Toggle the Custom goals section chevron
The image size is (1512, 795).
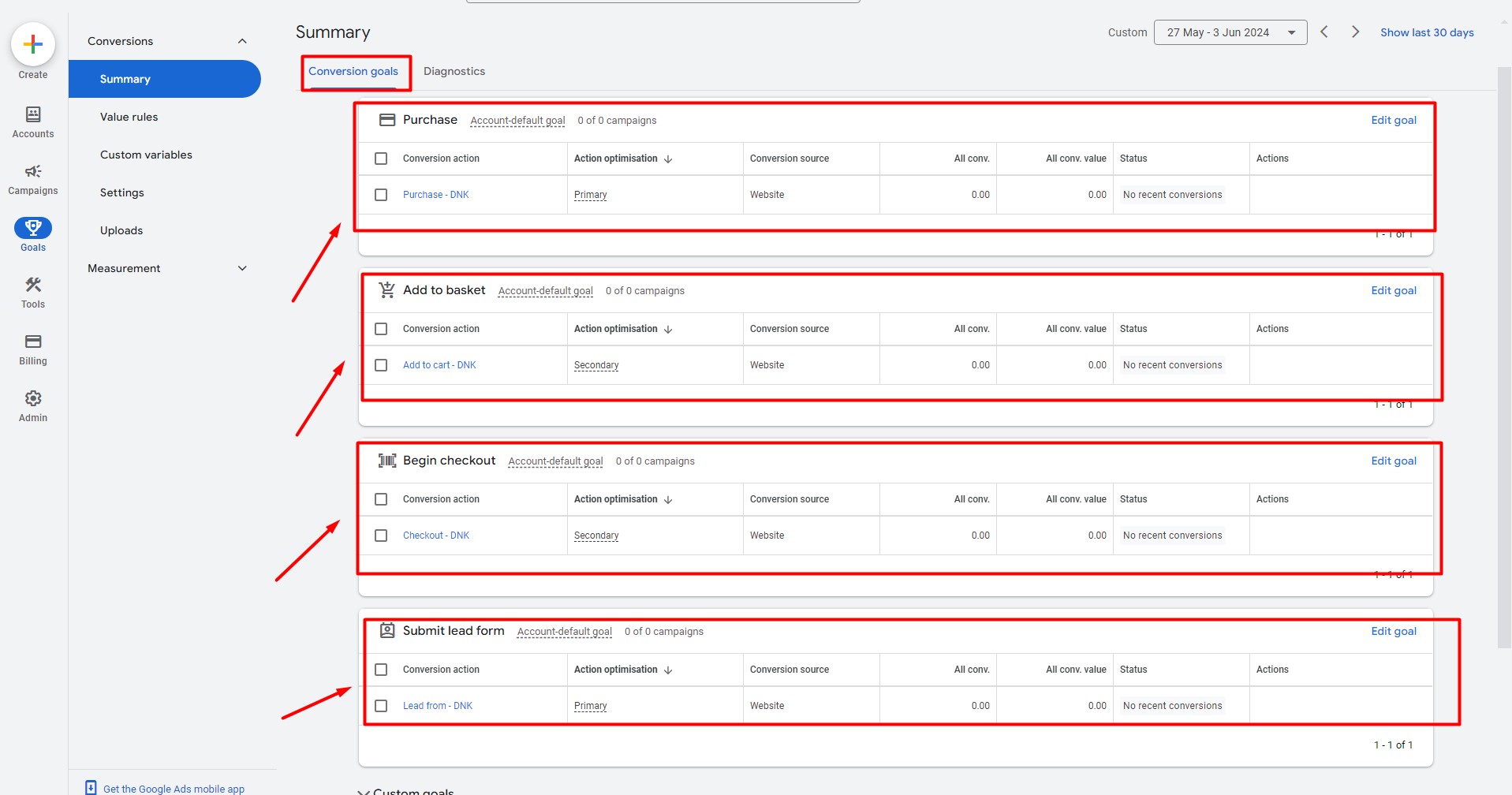[x=364, y=791]
